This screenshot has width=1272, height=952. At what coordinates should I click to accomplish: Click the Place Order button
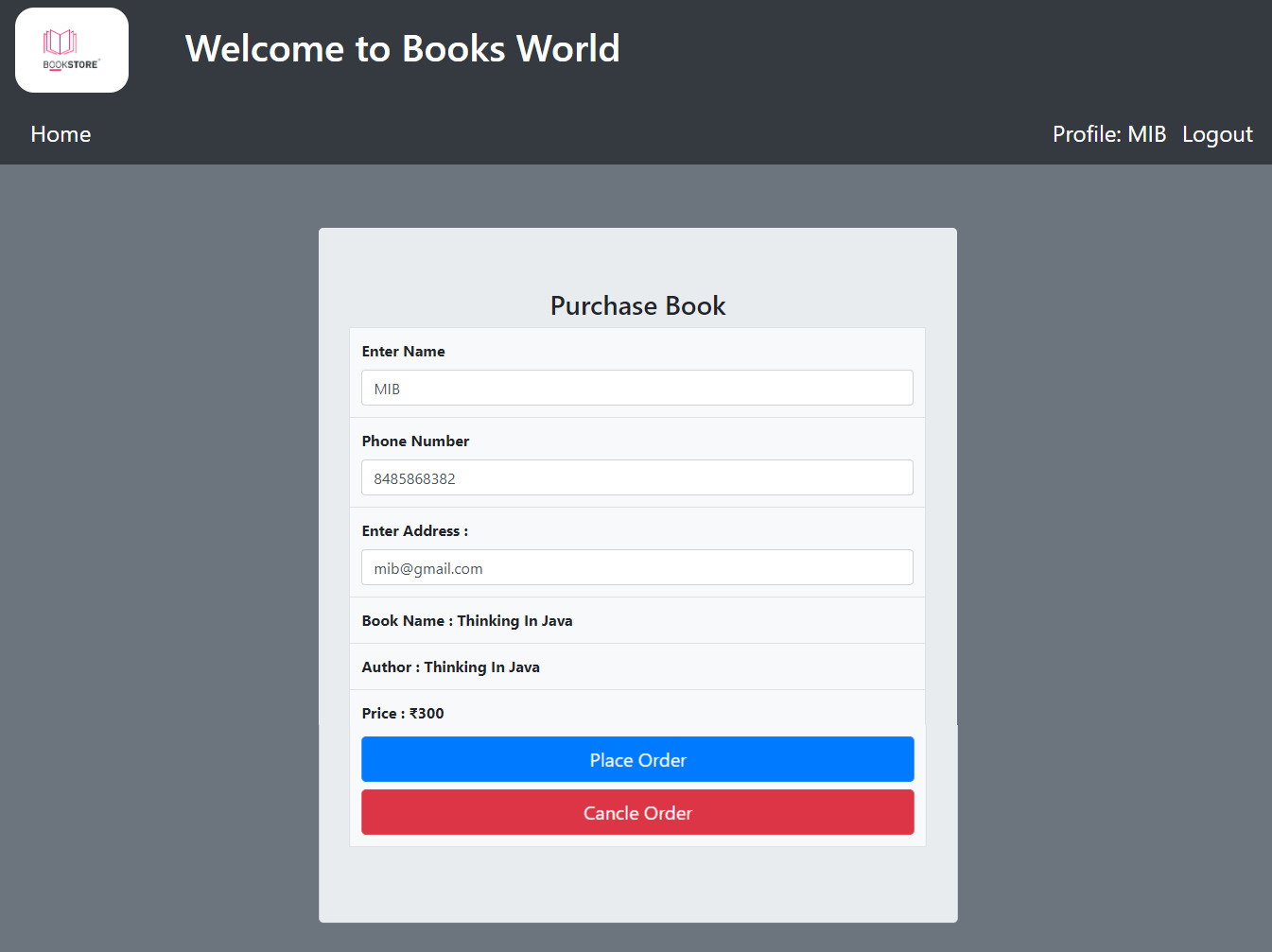[x=636, y=759]
